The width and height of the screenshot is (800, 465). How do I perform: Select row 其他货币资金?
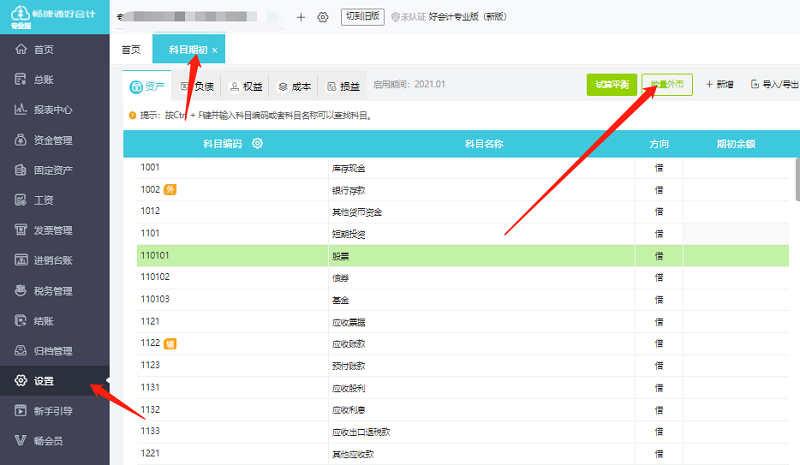[463, 212]
